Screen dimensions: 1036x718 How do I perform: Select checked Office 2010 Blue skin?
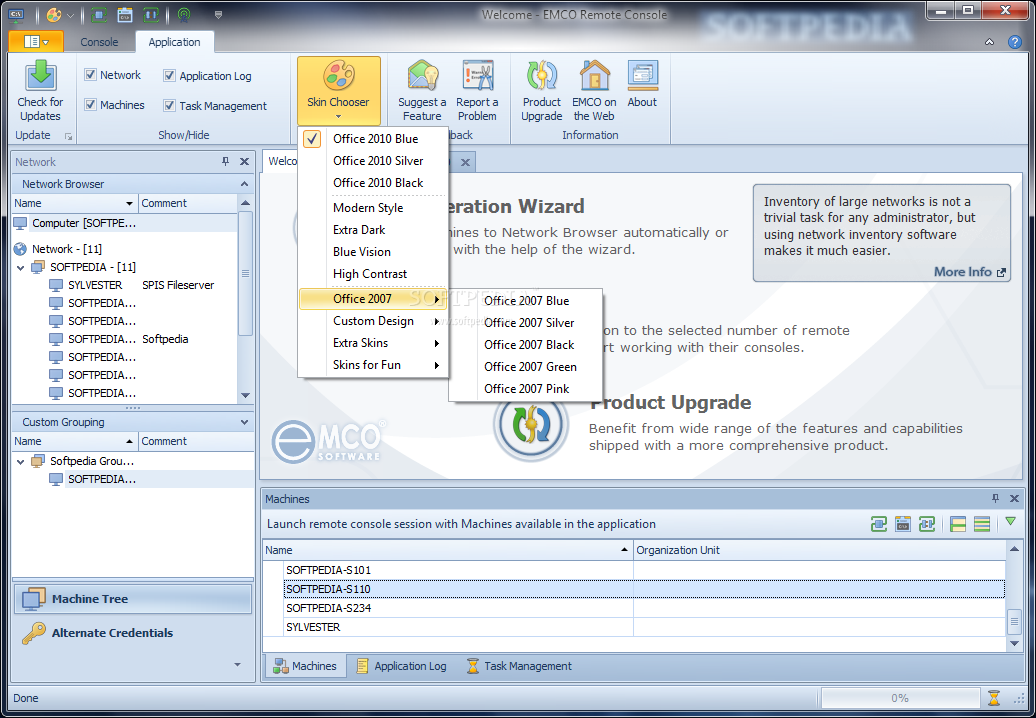(x=374, y=139)
